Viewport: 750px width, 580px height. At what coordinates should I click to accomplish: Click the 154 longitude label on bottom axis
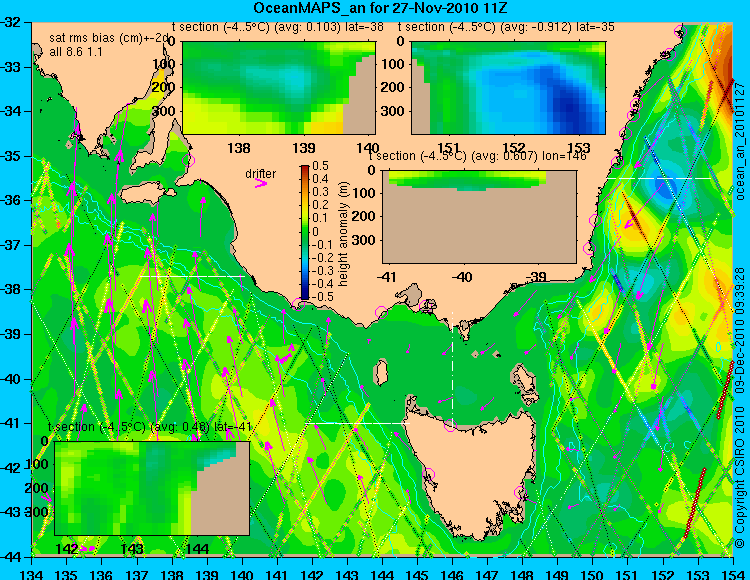point(733,573)
